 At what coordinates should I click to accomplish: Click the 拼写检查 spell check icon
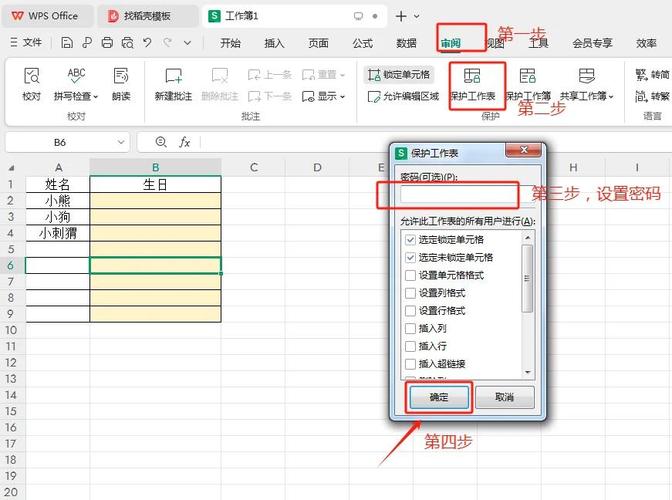click(x=76, y=76)
